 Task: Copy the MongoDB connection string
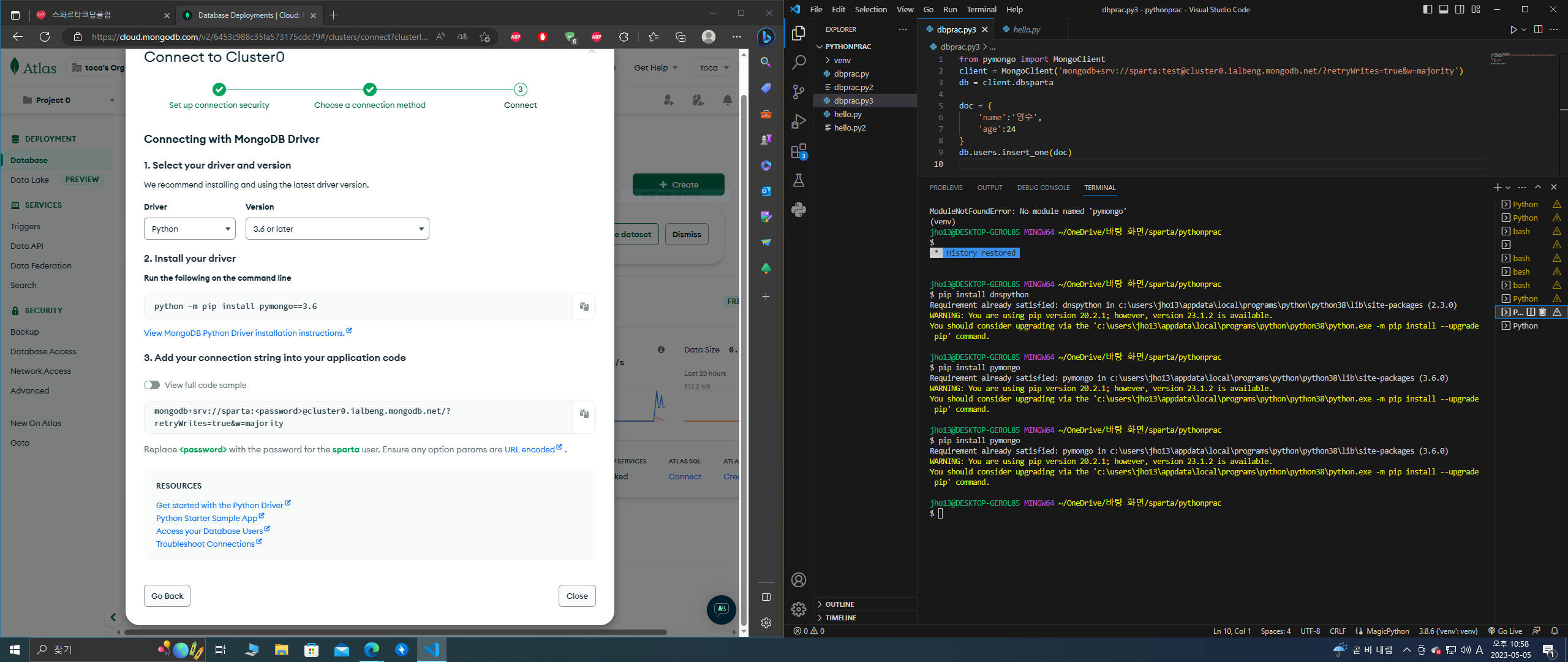584,414
